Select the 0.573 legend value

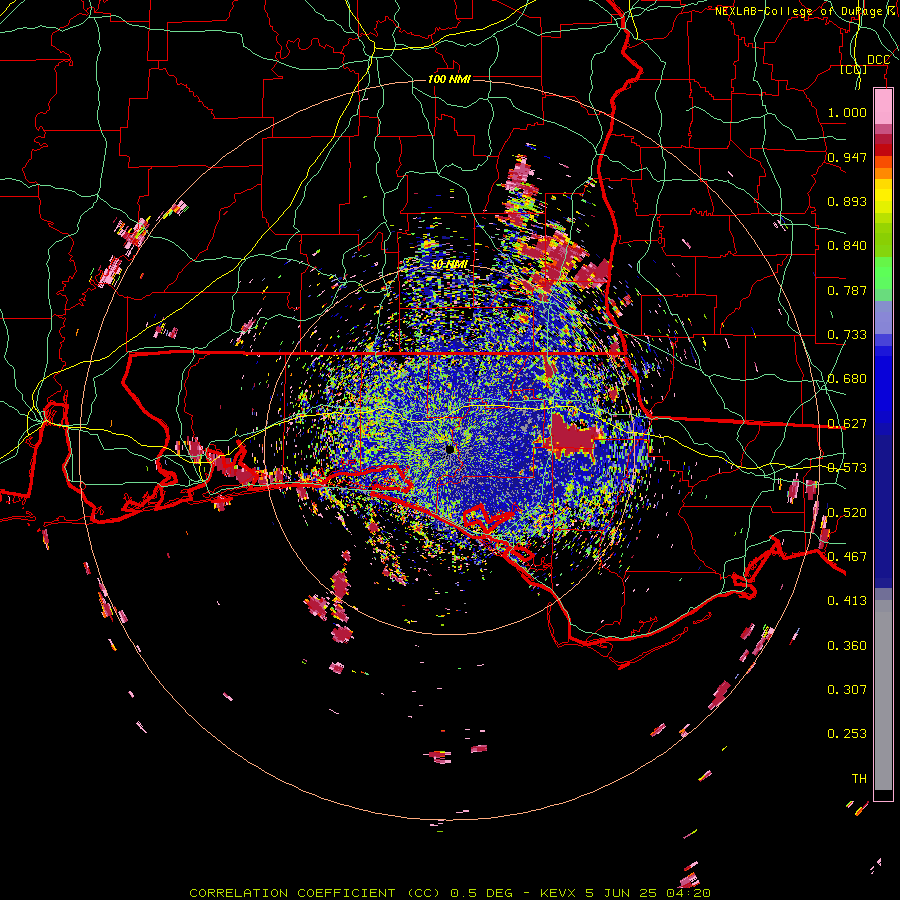coord(847,468)
